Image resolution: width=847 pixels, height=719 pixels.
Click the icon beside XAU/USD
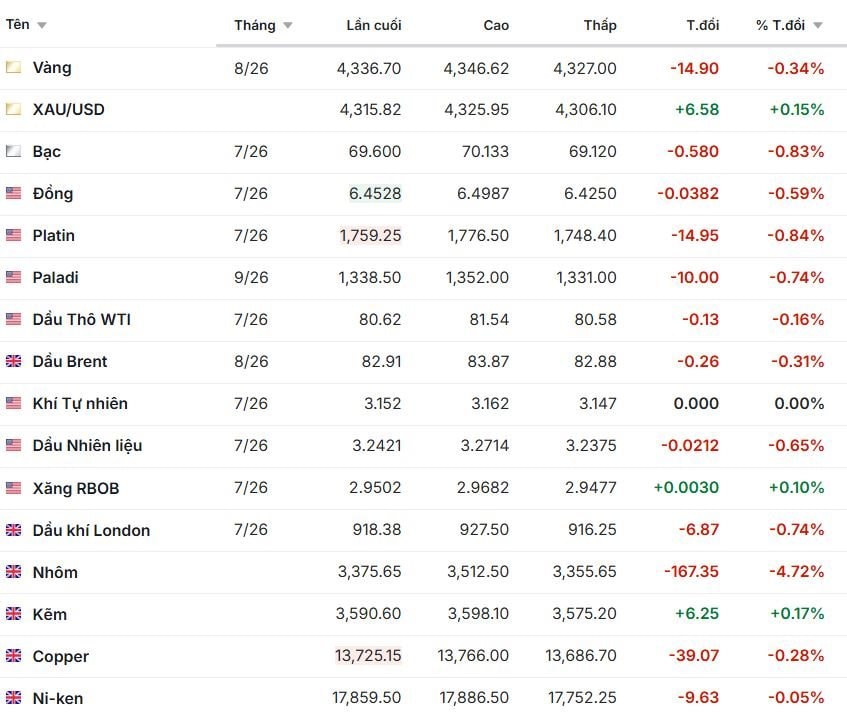point(14,110)
